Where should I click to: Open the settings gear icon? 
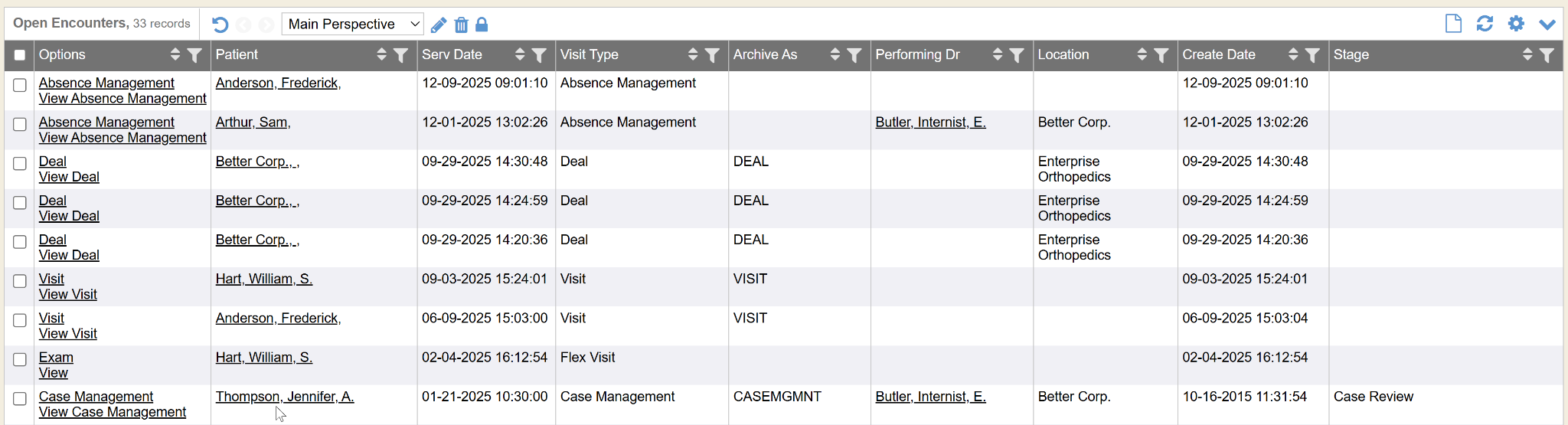click(x=1516, y=24)
